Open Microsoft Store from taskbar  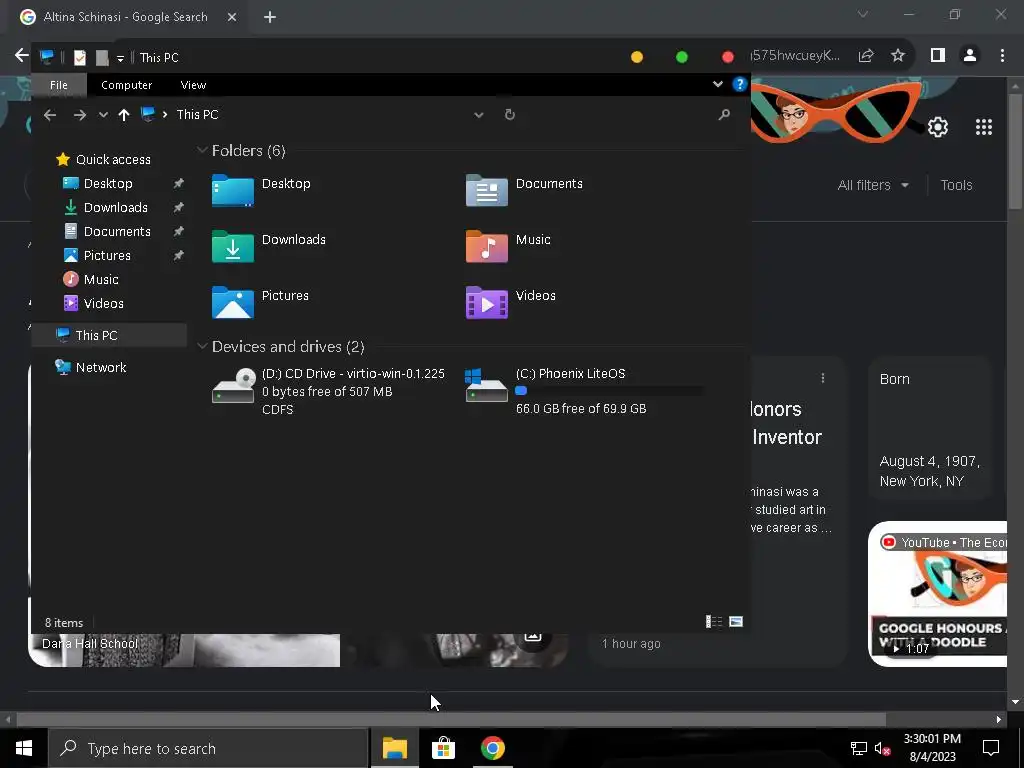443,748
